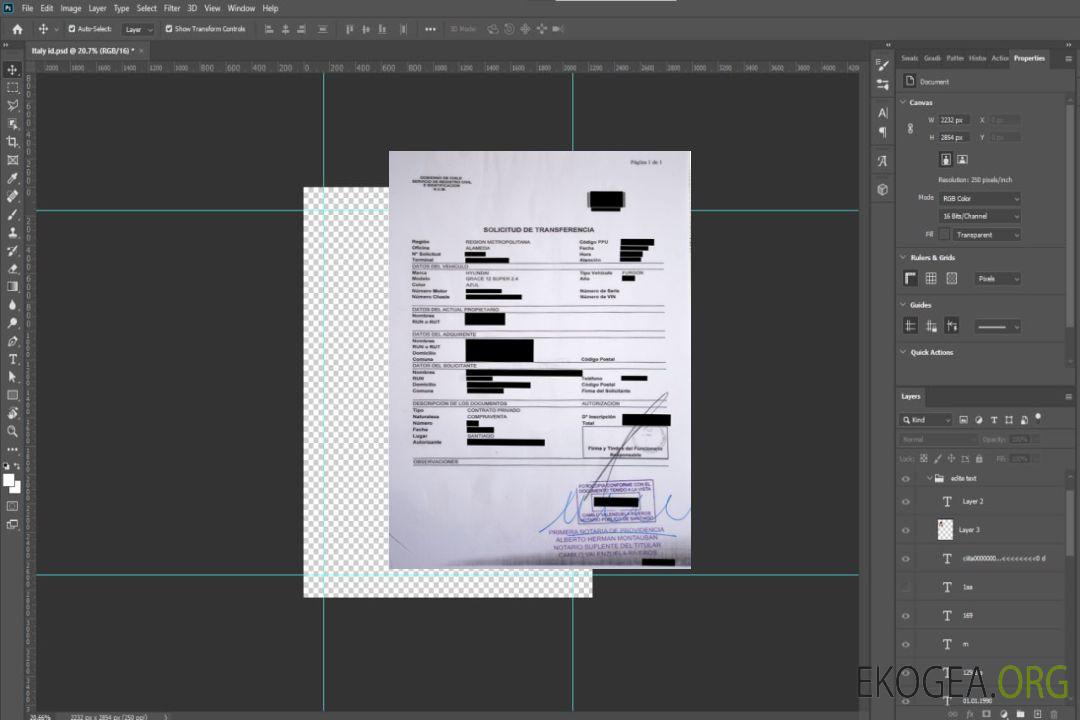Toggle the Auto-Select checkbox
The width and height of the screenshot is (1080, 720).
(72, 29)
